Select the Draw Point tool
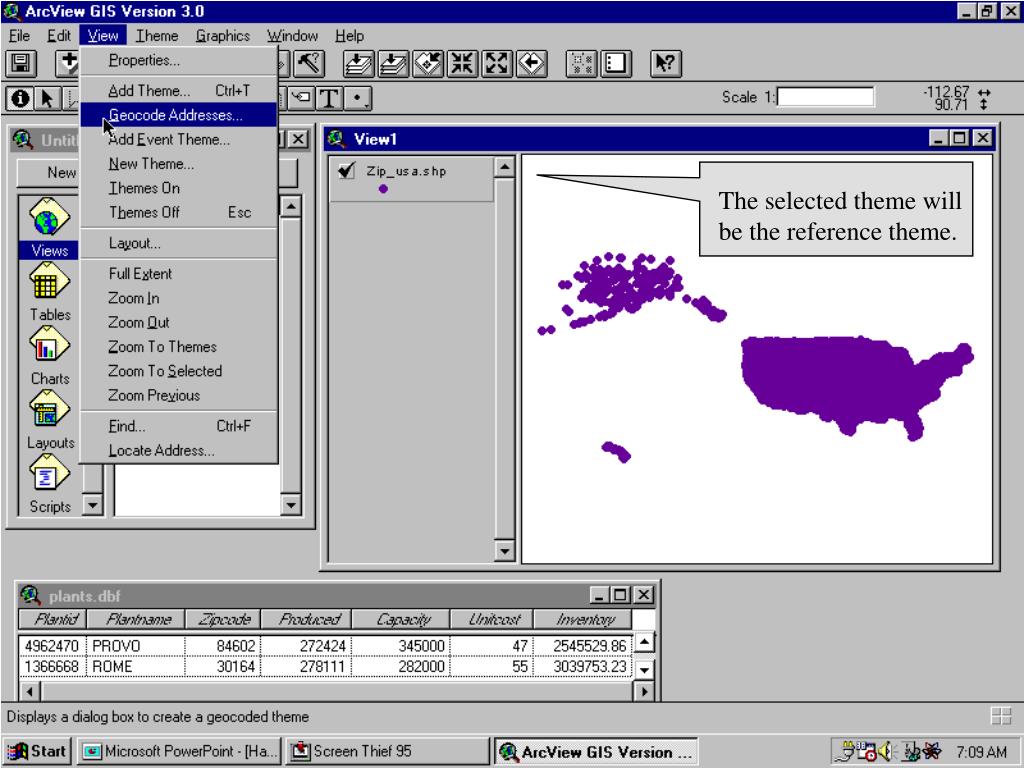Viewport: 1024px width, 768px height. point(358,99)
